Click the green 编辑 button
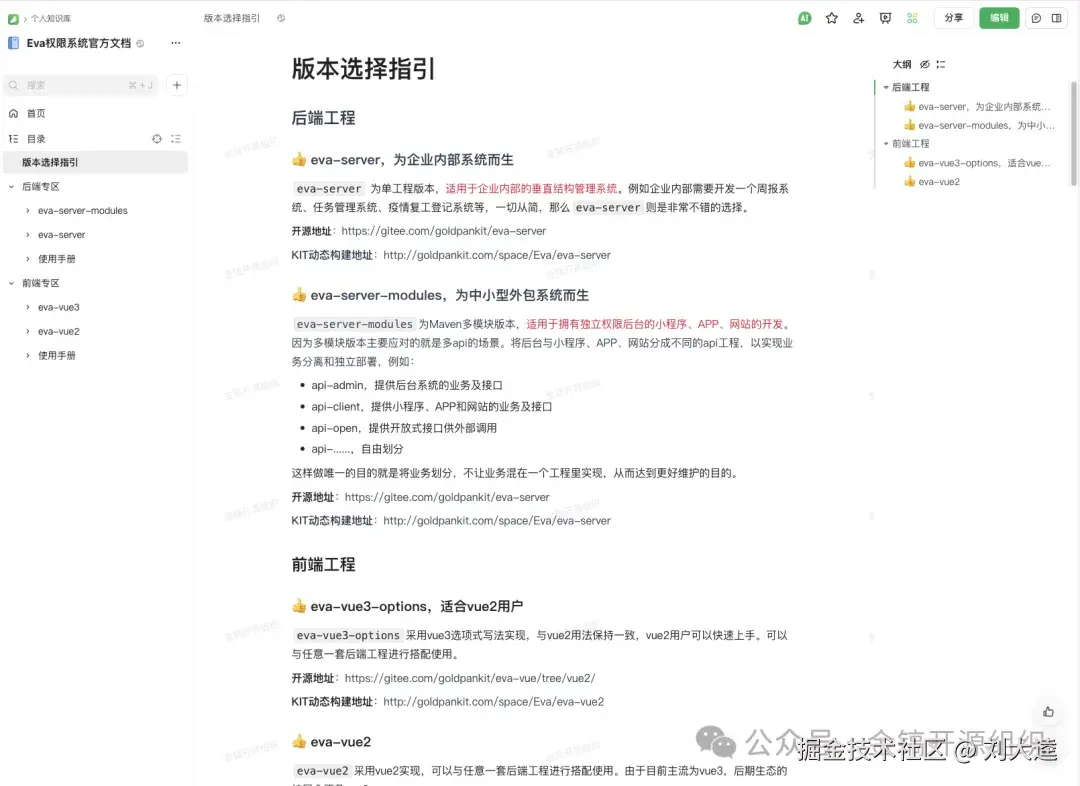The width and height of the screenshot is (1080, 786). tap(998, 18)
